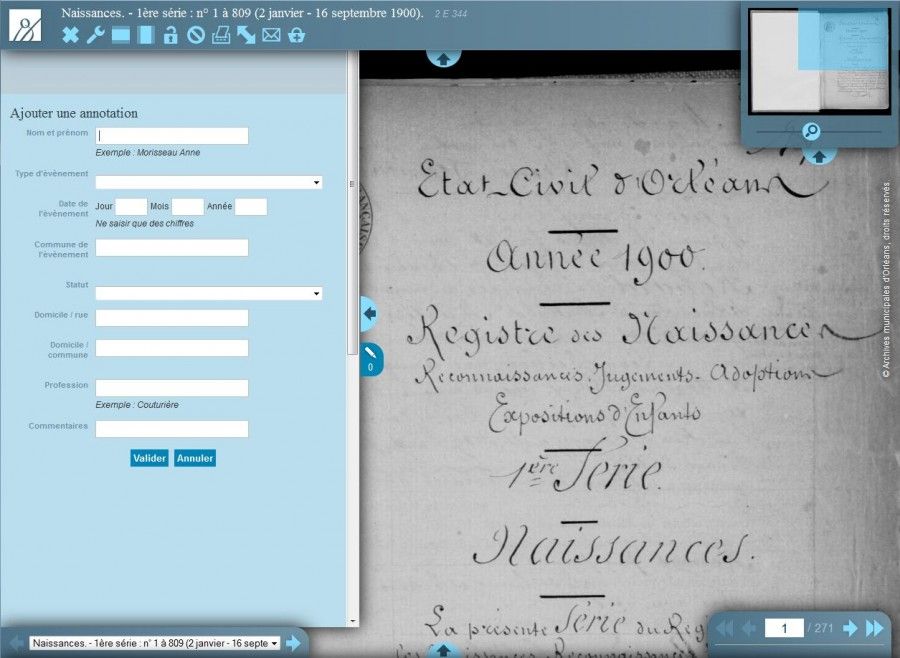Go to the next page arrow

coord(850,629)
